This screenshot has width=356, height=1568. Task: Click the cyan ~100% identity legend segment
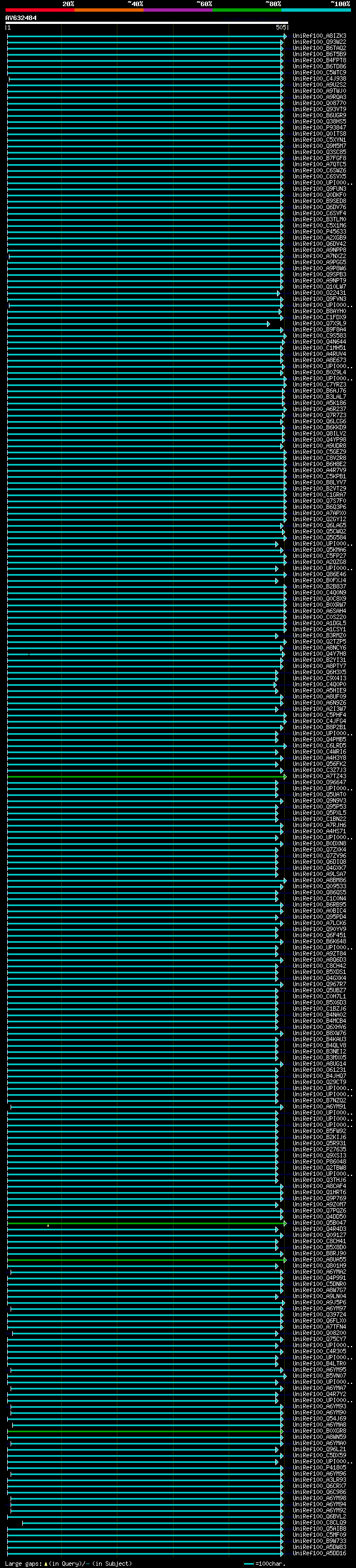[x=317, y=10]
